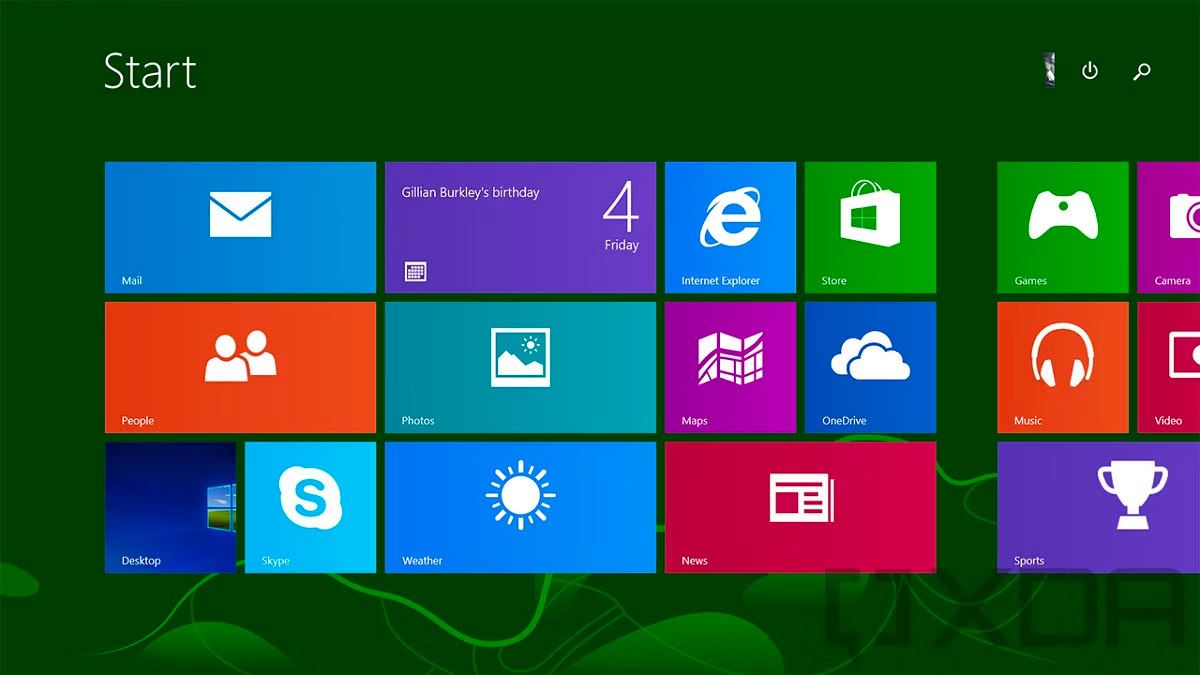Switch to the Desktop tile
The image size is (1200, 675).
coord(170,507)
